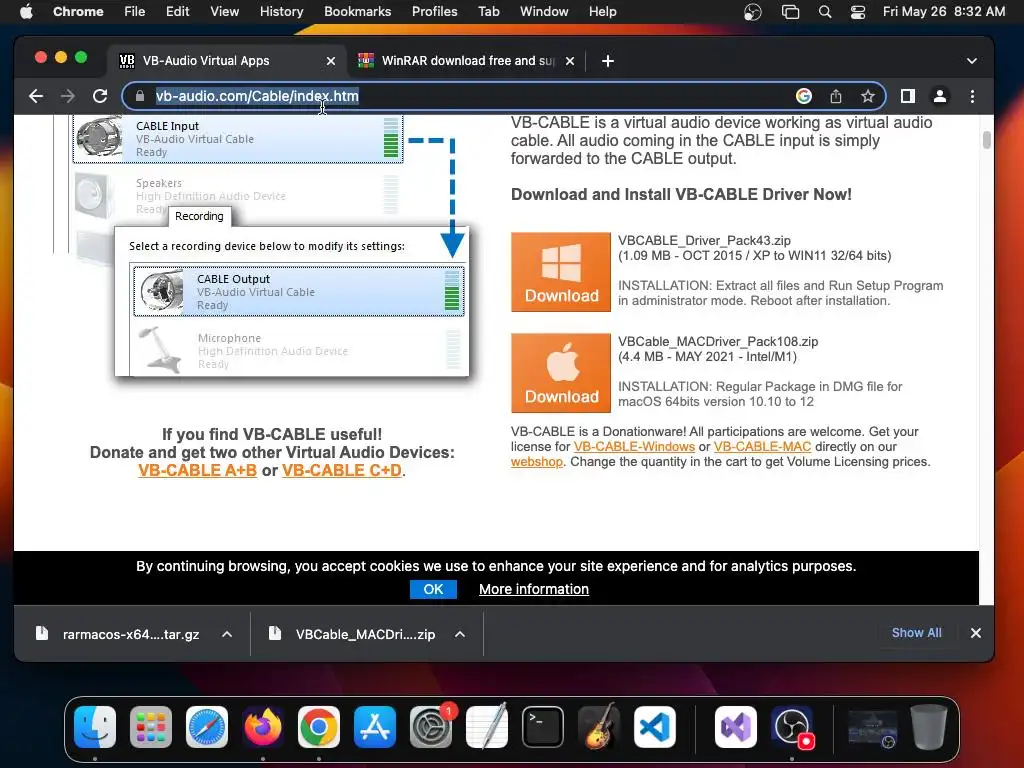Screen dimensions: 1024x768
Task: Open VB-CABLE C+D link
Action: point(342,470)
